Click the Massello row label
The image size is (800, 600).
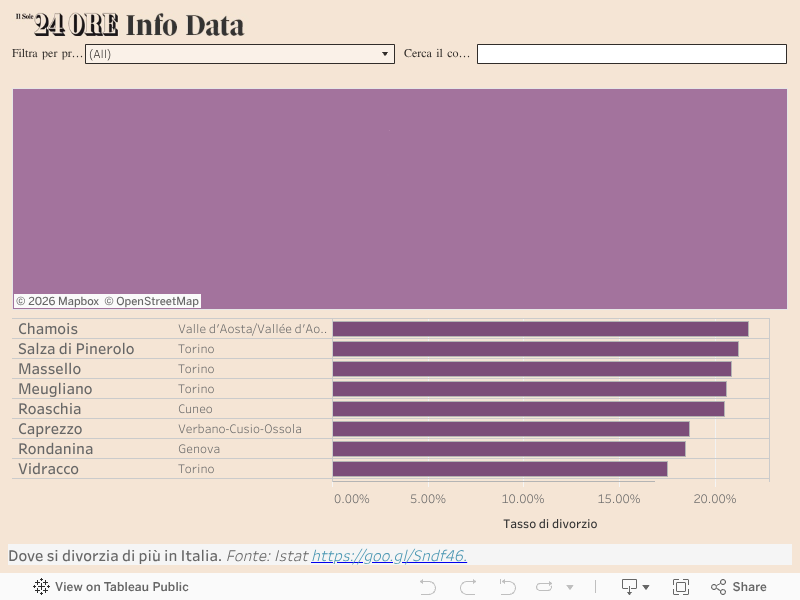[x=49, y=369]
